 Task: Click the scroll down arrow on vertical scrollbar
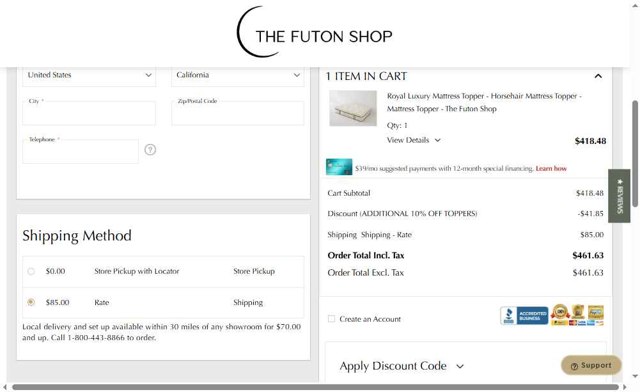635,376
